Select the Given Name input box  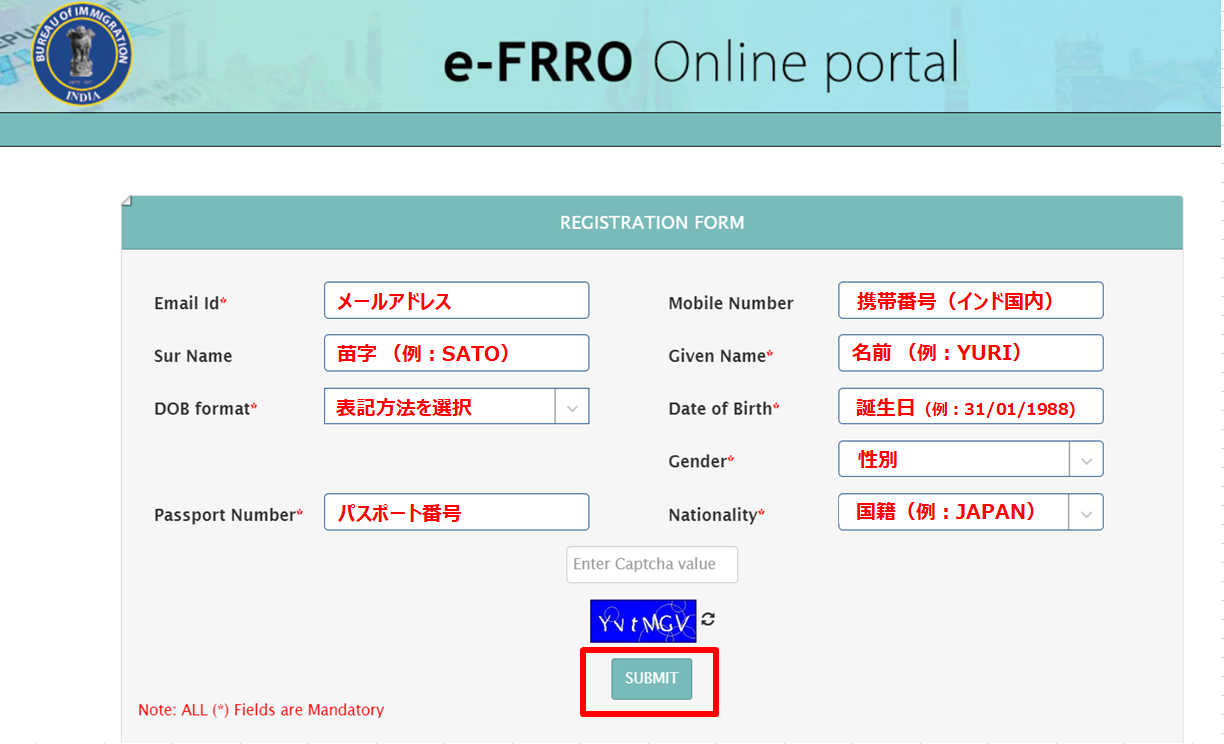tap(970, 352)
